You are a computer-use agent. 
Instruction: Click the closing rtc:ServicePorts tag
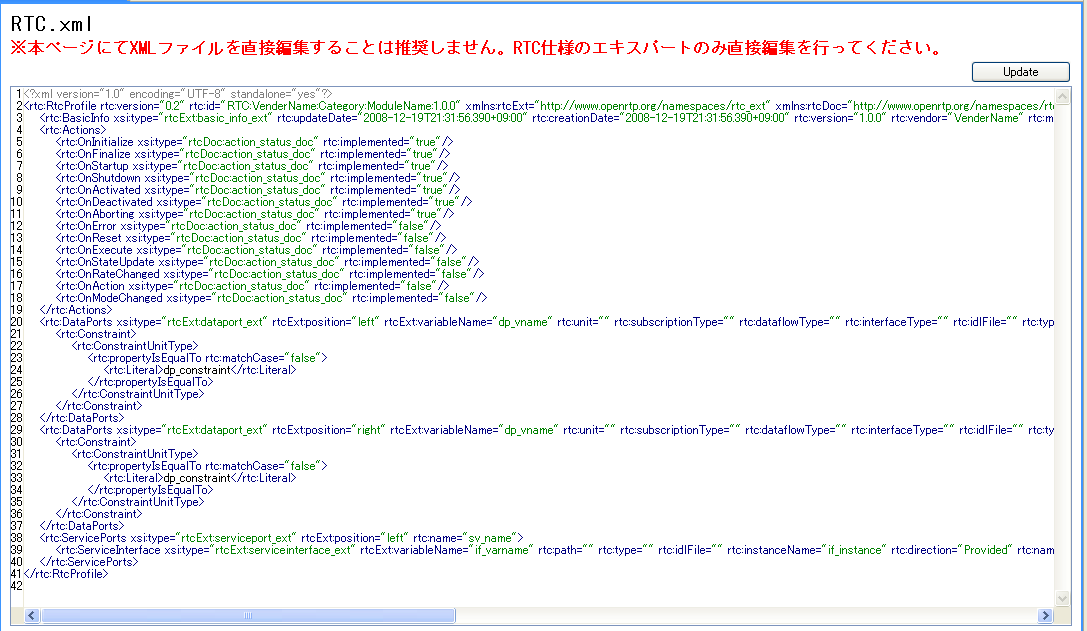(89, 562)
